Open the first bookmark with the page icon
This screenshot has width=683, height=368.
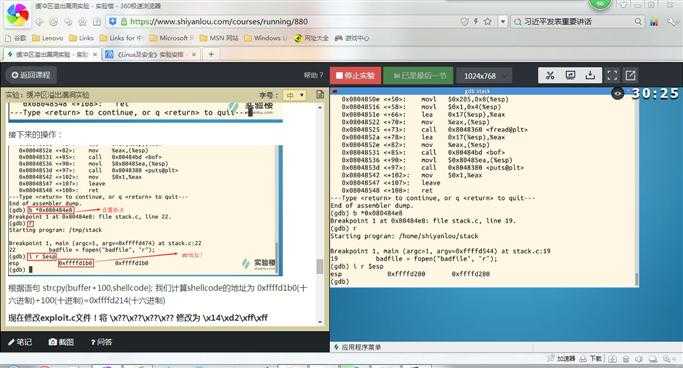[x=16, y=38]
